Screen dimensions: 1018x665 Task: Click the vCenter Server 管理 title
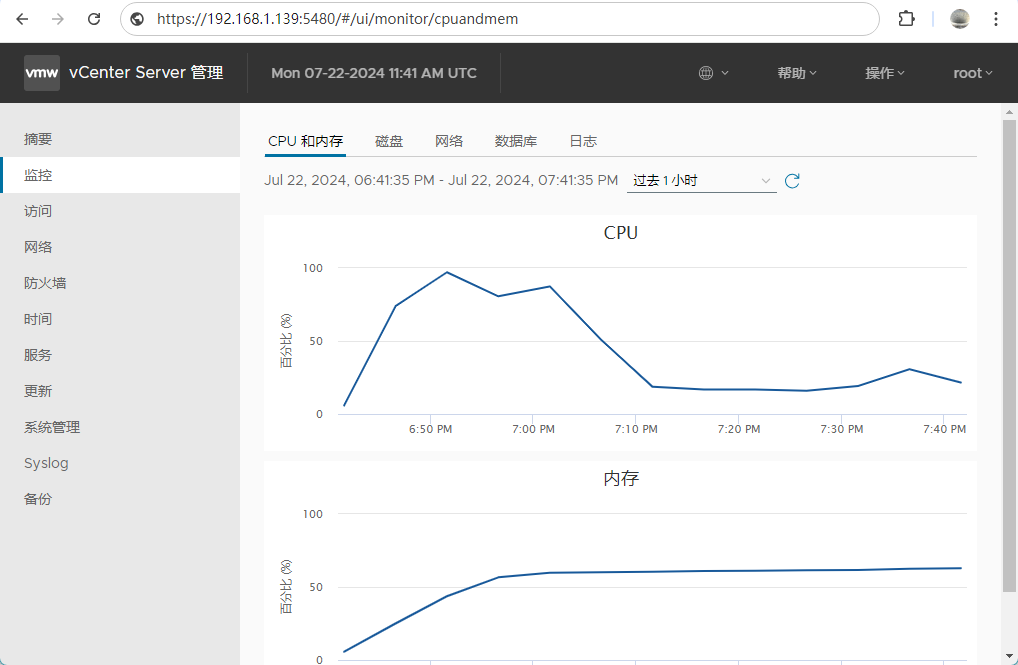(x=146, y=73)
